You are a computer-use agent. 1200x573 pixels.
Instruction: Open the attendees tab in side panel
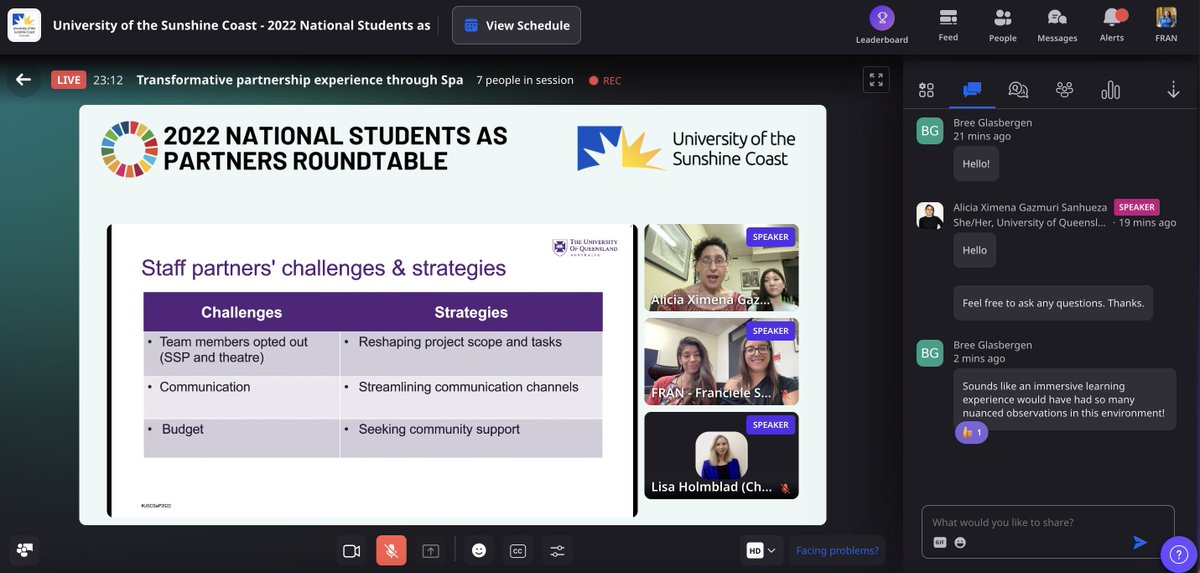1064,90
